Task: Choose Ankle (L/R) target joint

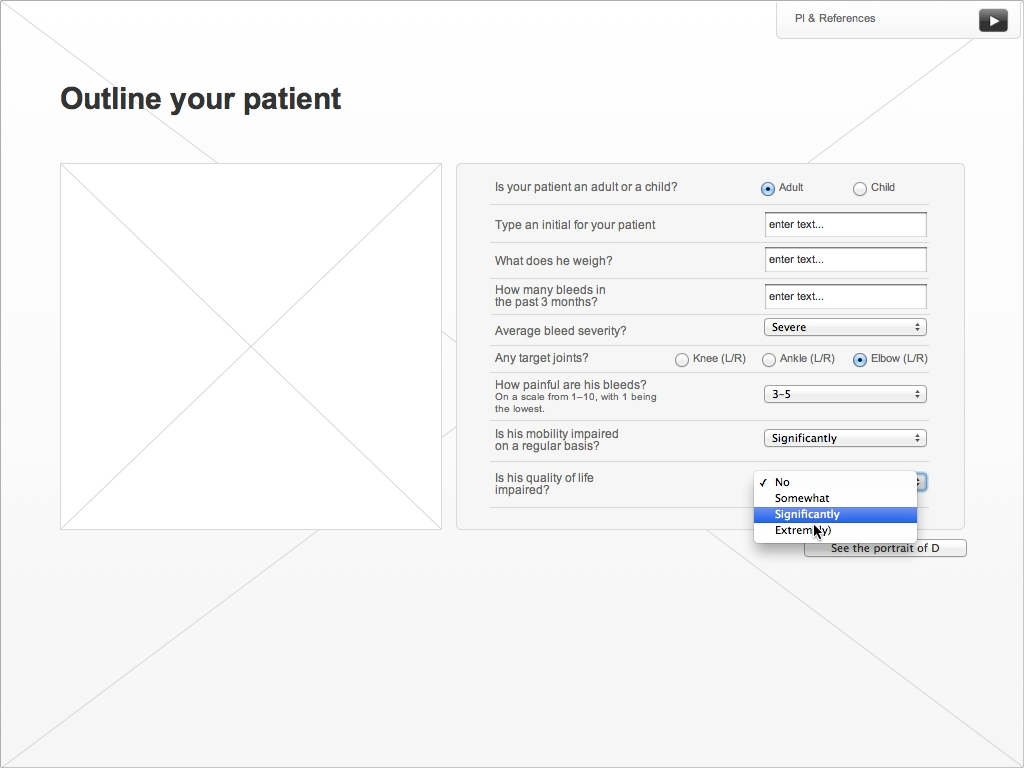Action: pos(769,360)
